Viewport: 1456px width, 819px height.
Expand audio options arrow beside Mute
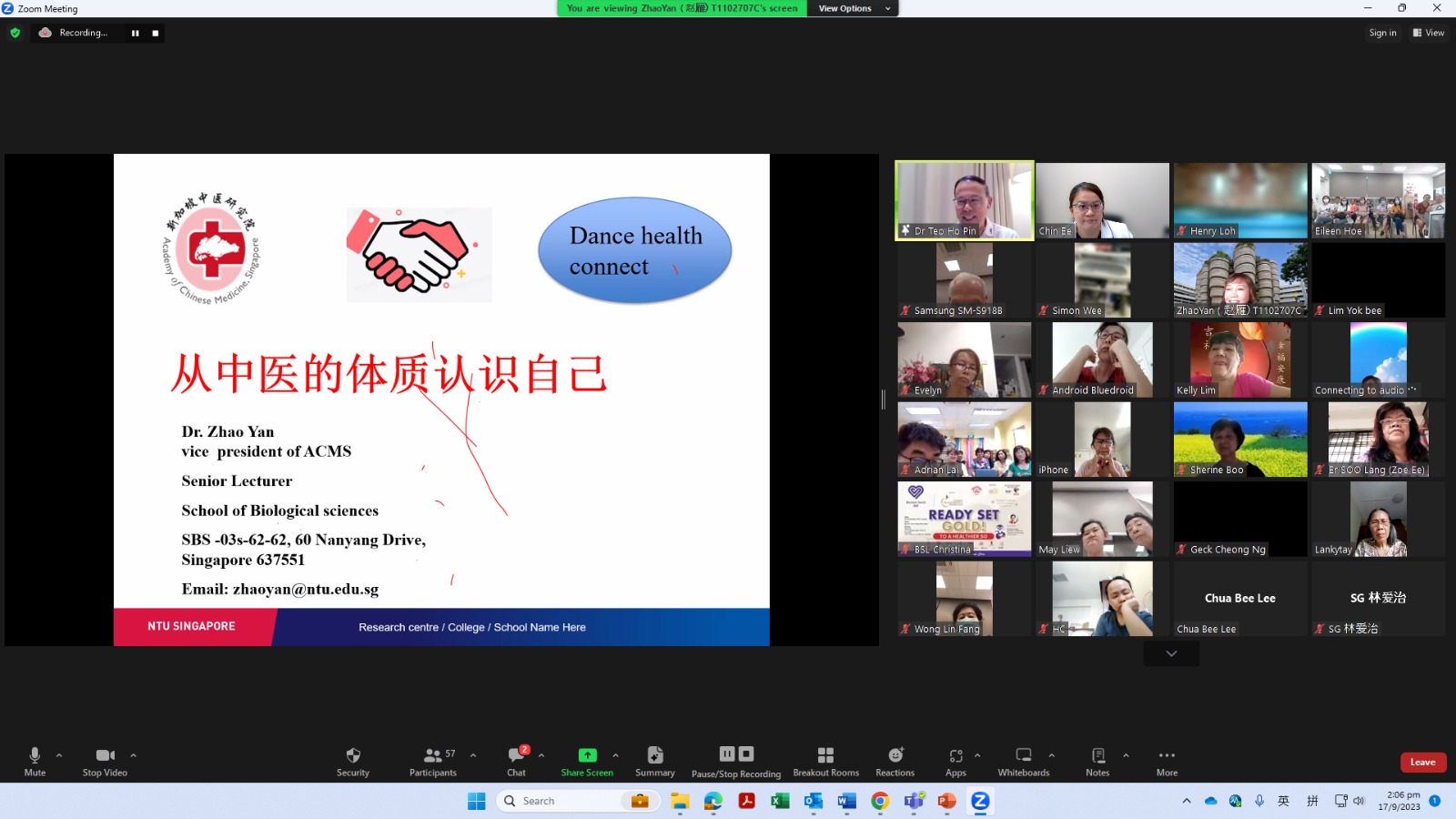click(x=59, y=755)
